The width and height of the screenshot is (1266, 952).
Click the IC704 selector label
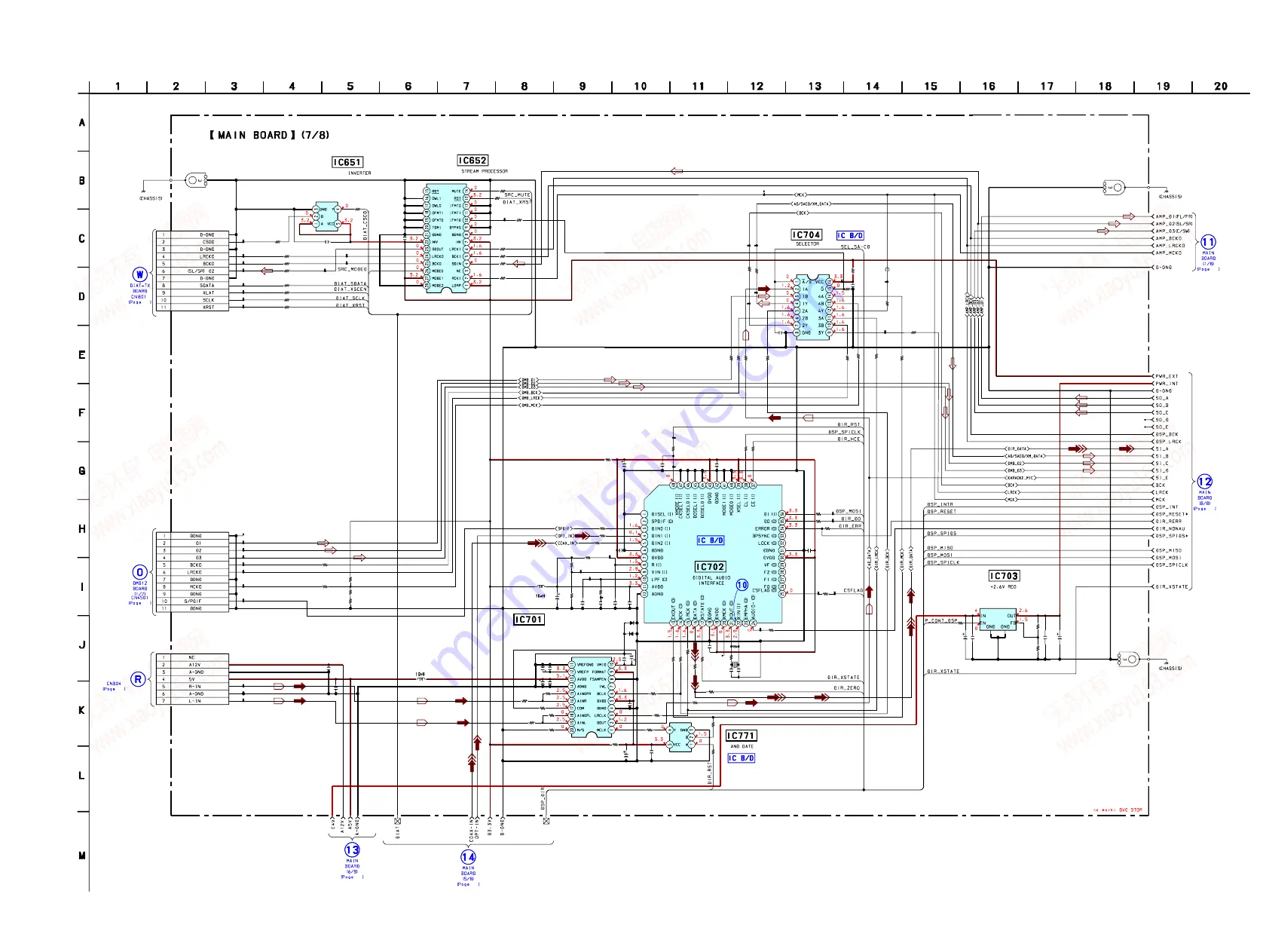(x=806, y=235)
